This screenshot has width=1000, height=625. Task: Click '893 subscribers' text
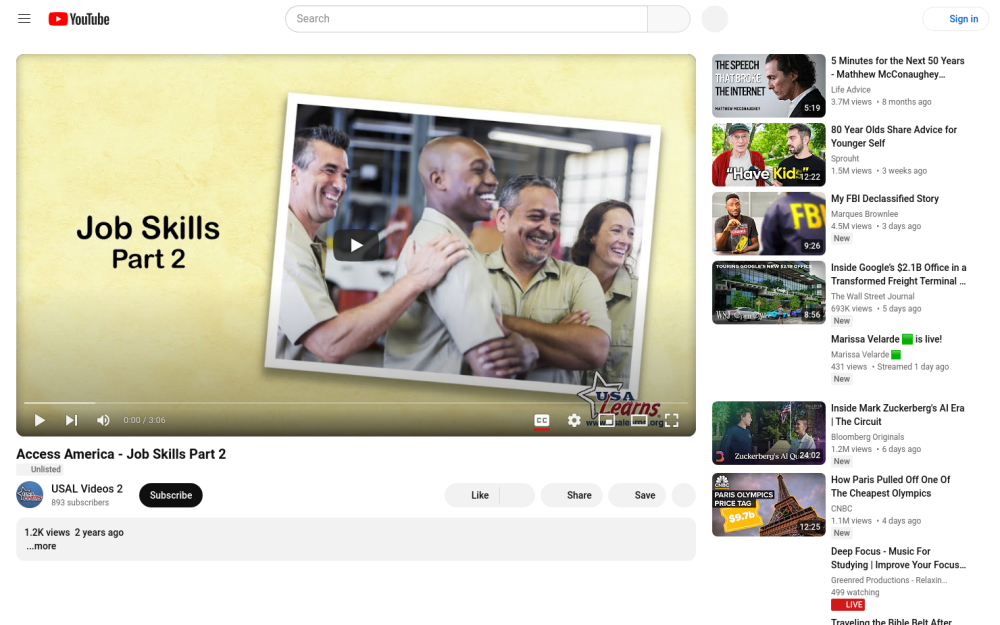point(80,503)
